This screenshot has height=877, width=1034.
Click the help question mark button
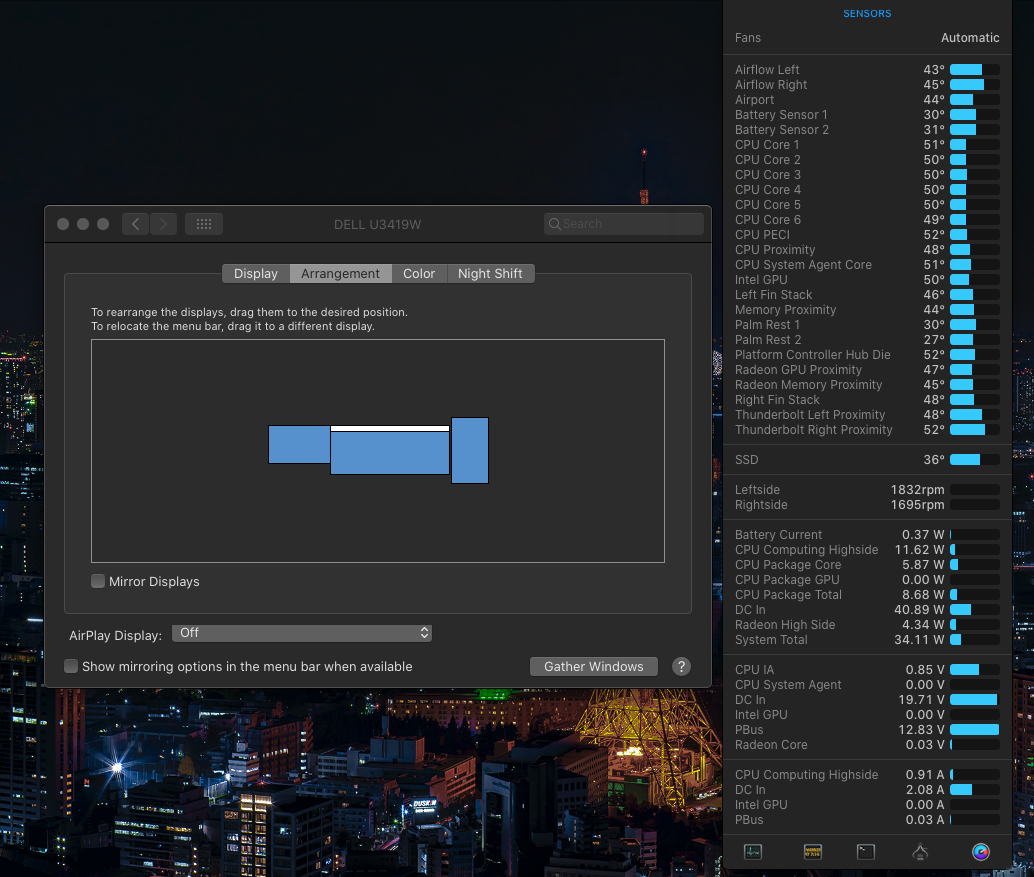(681, 667)
